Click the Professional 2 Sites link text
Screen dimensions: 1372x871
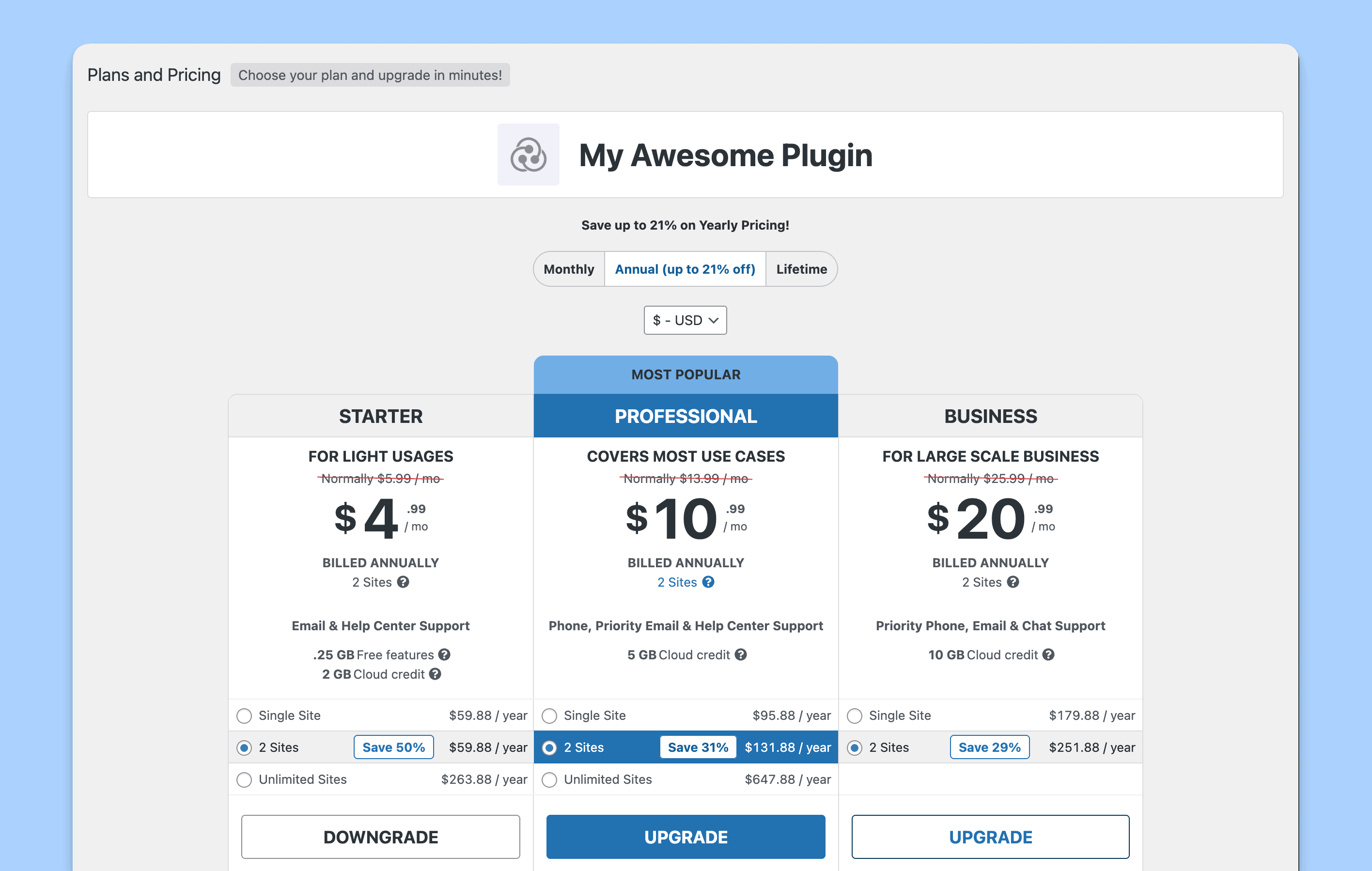coord(677,582)
